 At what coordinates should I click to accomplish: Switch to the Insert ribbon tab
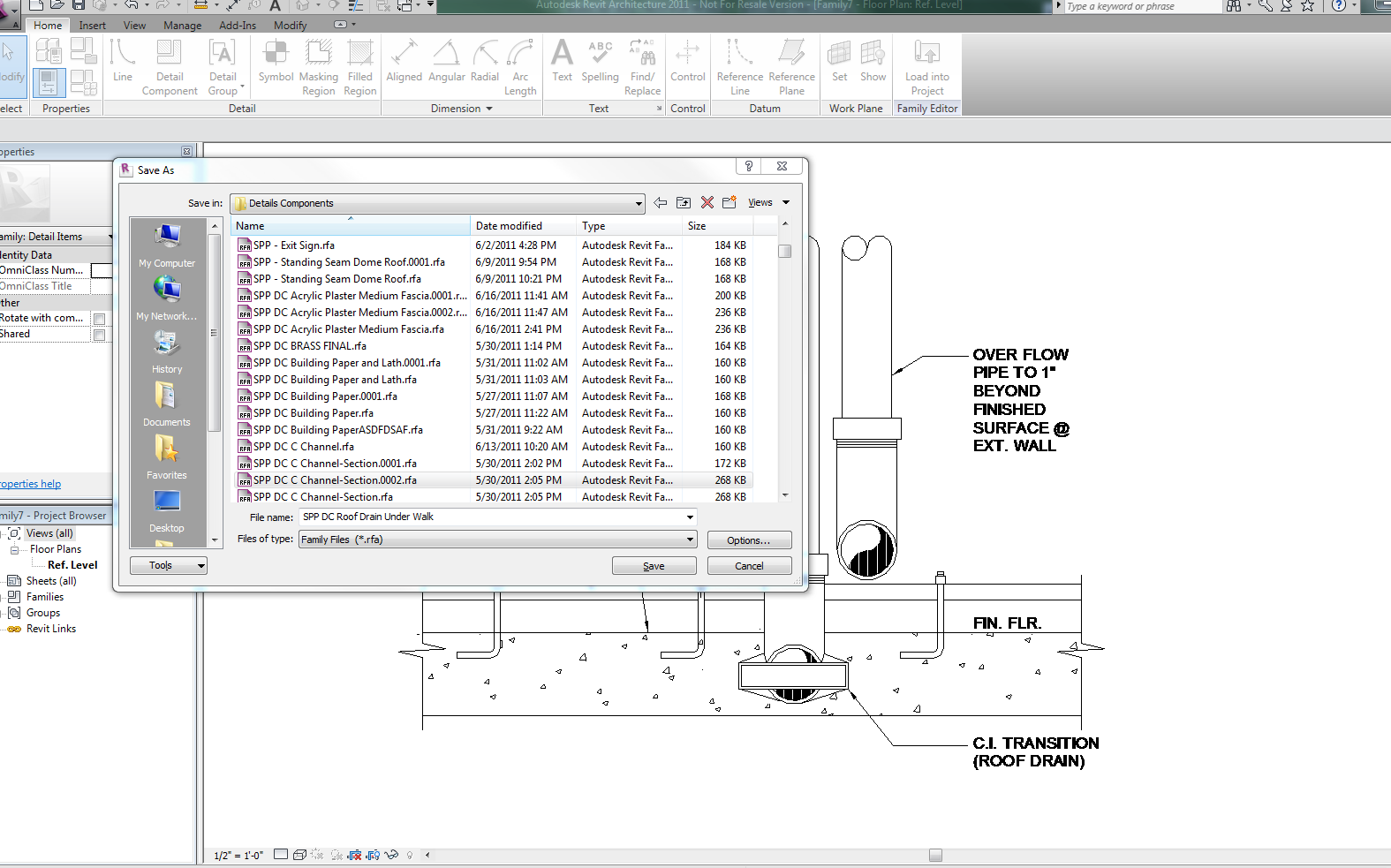click(x=92, y=26)
